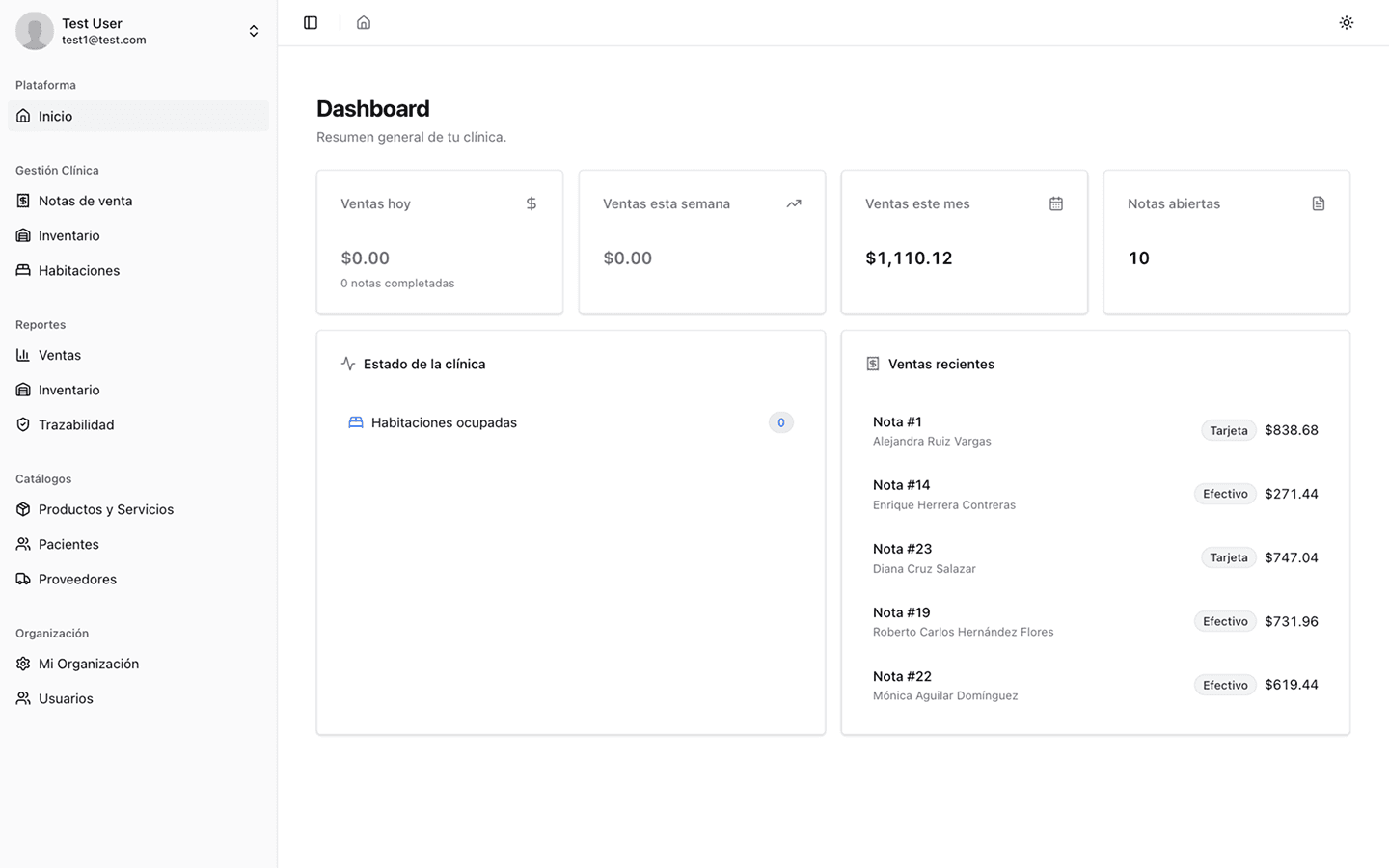Click the Habitaciones ocupadas count badge
Viewport: 1389px width, 868px height.
coord(780,422)
